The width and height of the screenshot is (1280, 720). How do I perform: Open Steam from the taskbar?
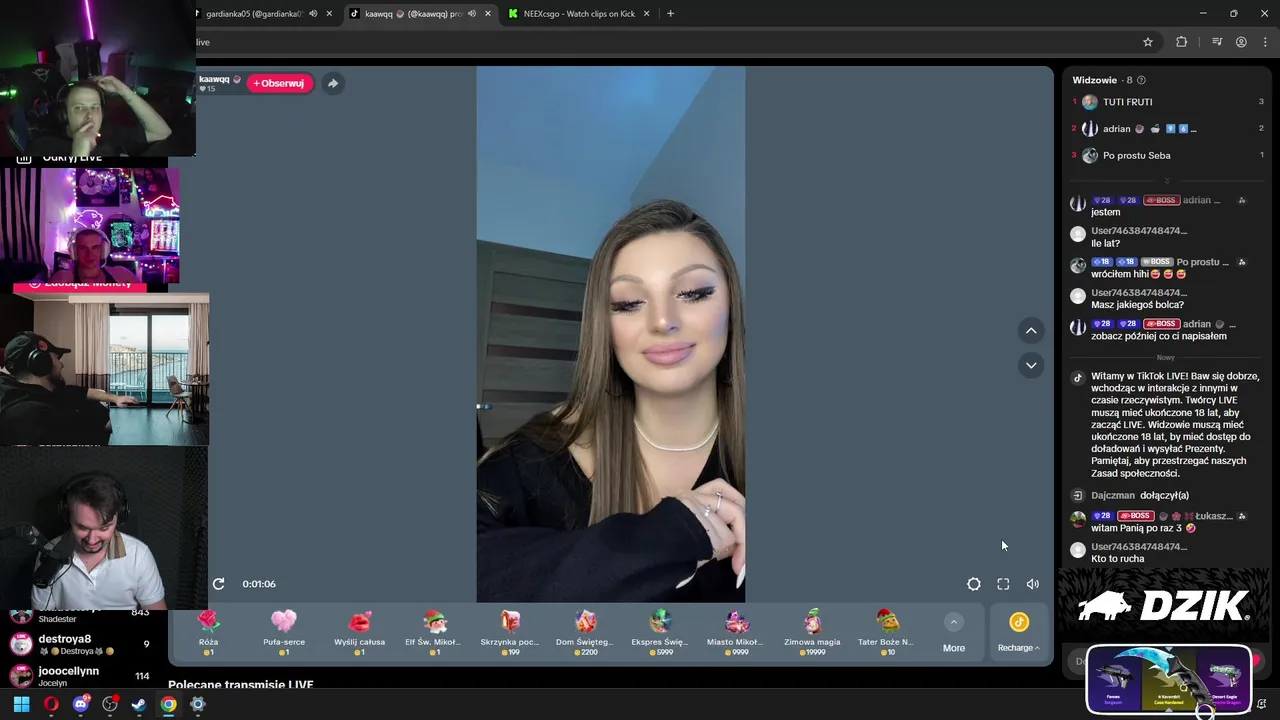(139, 704)
